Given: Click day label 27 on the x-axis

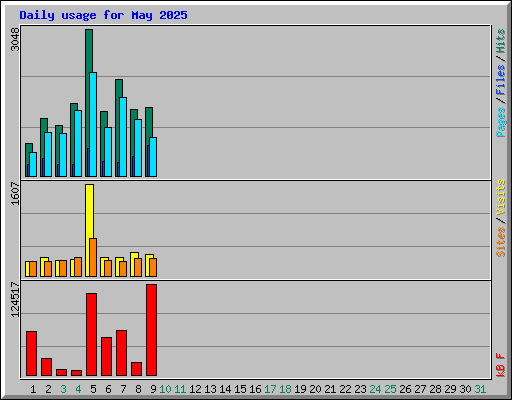Looking at the screenshot, I should click(420, 389).
